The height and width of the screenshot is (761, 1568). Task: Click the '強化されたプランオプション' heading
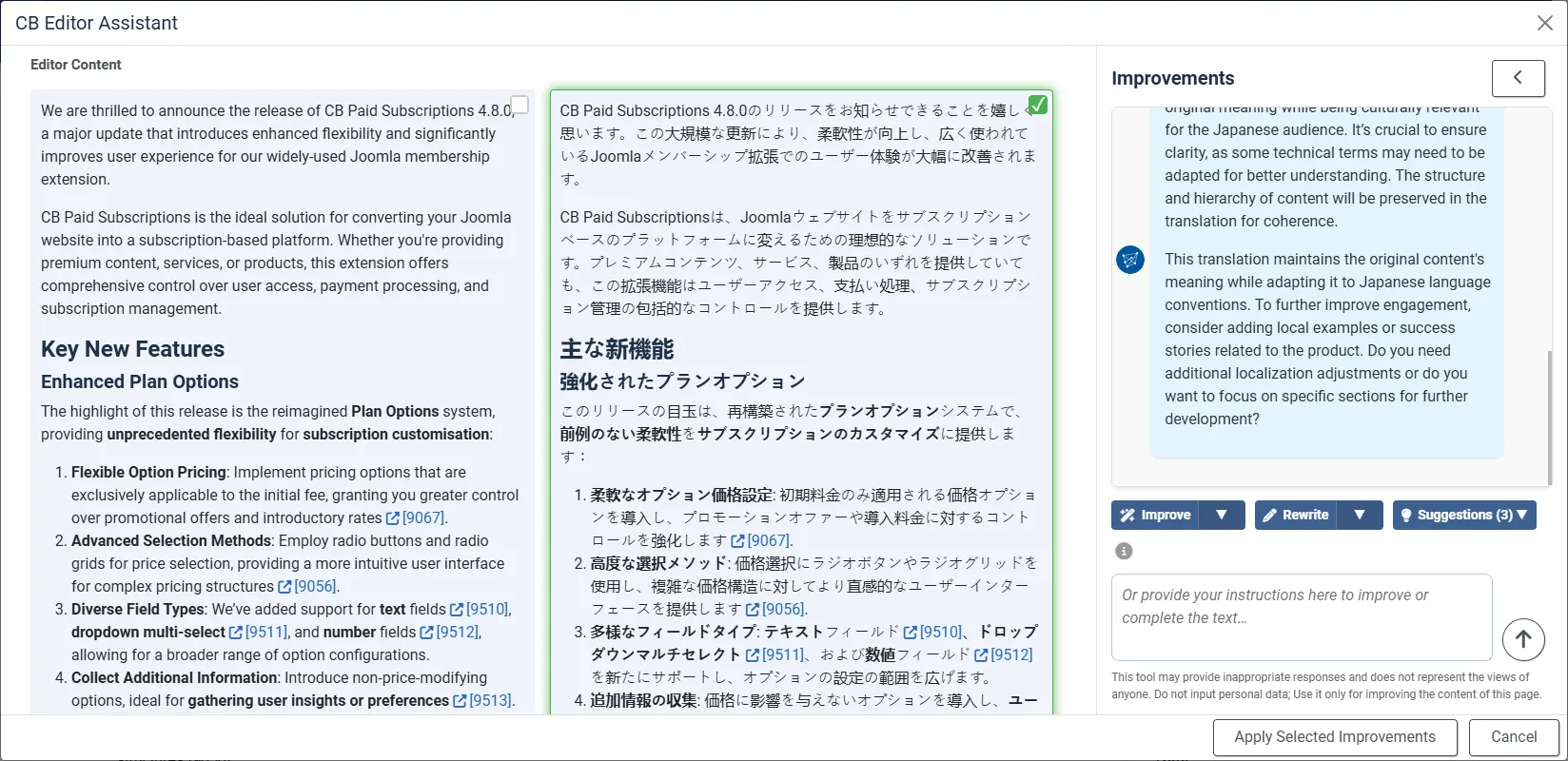pos(682,381)
